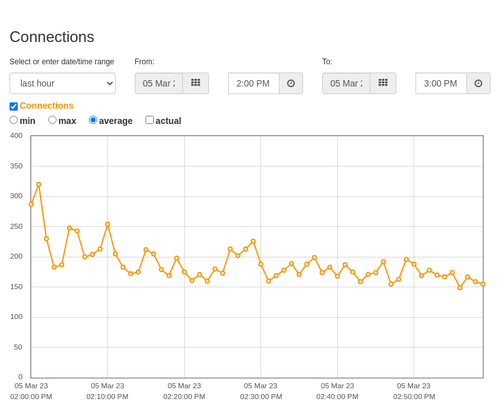Click the To time field '3:00 PM'

point(441,83)
